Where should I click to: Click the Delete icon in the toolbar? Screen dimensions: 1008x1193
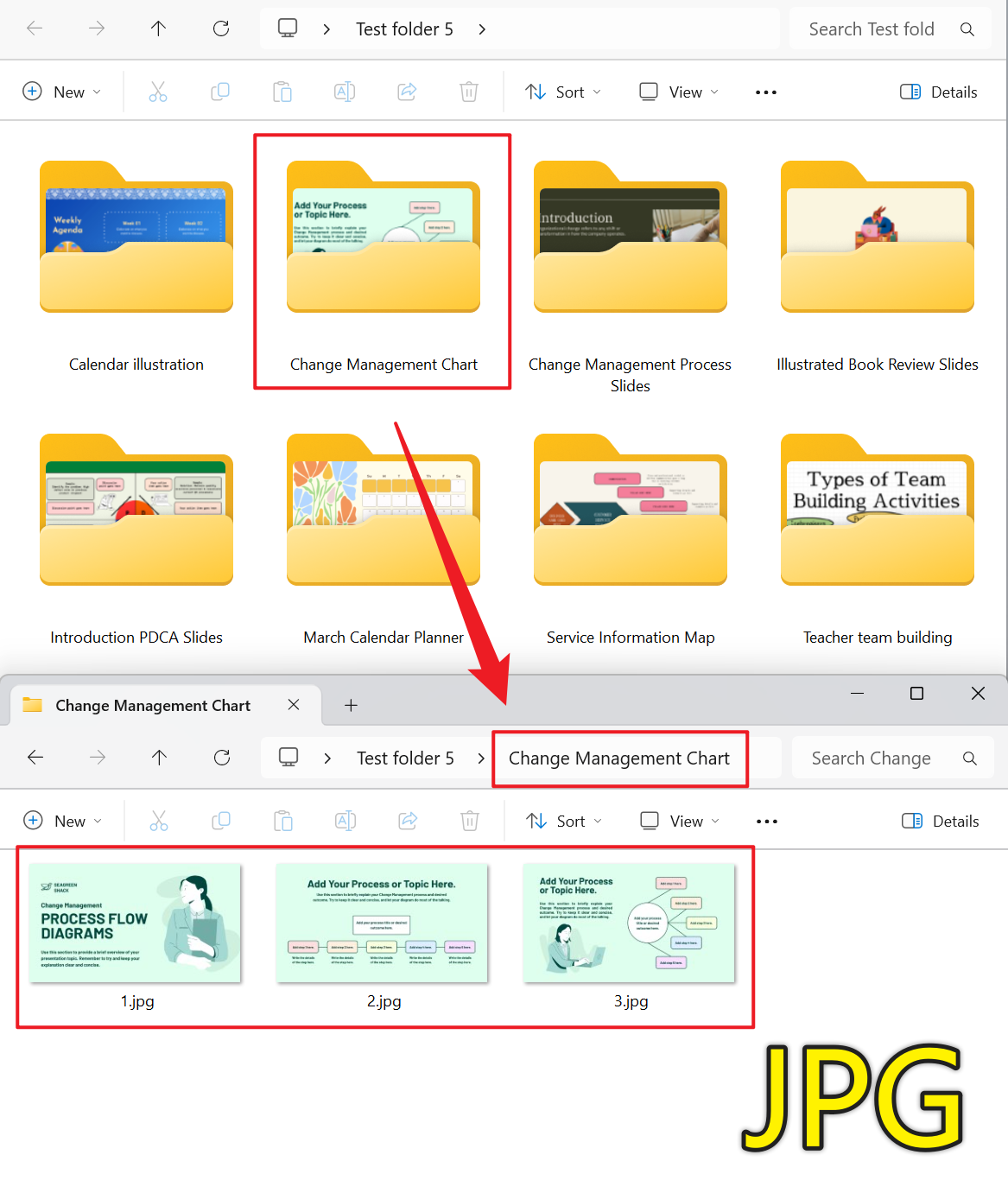469,92
